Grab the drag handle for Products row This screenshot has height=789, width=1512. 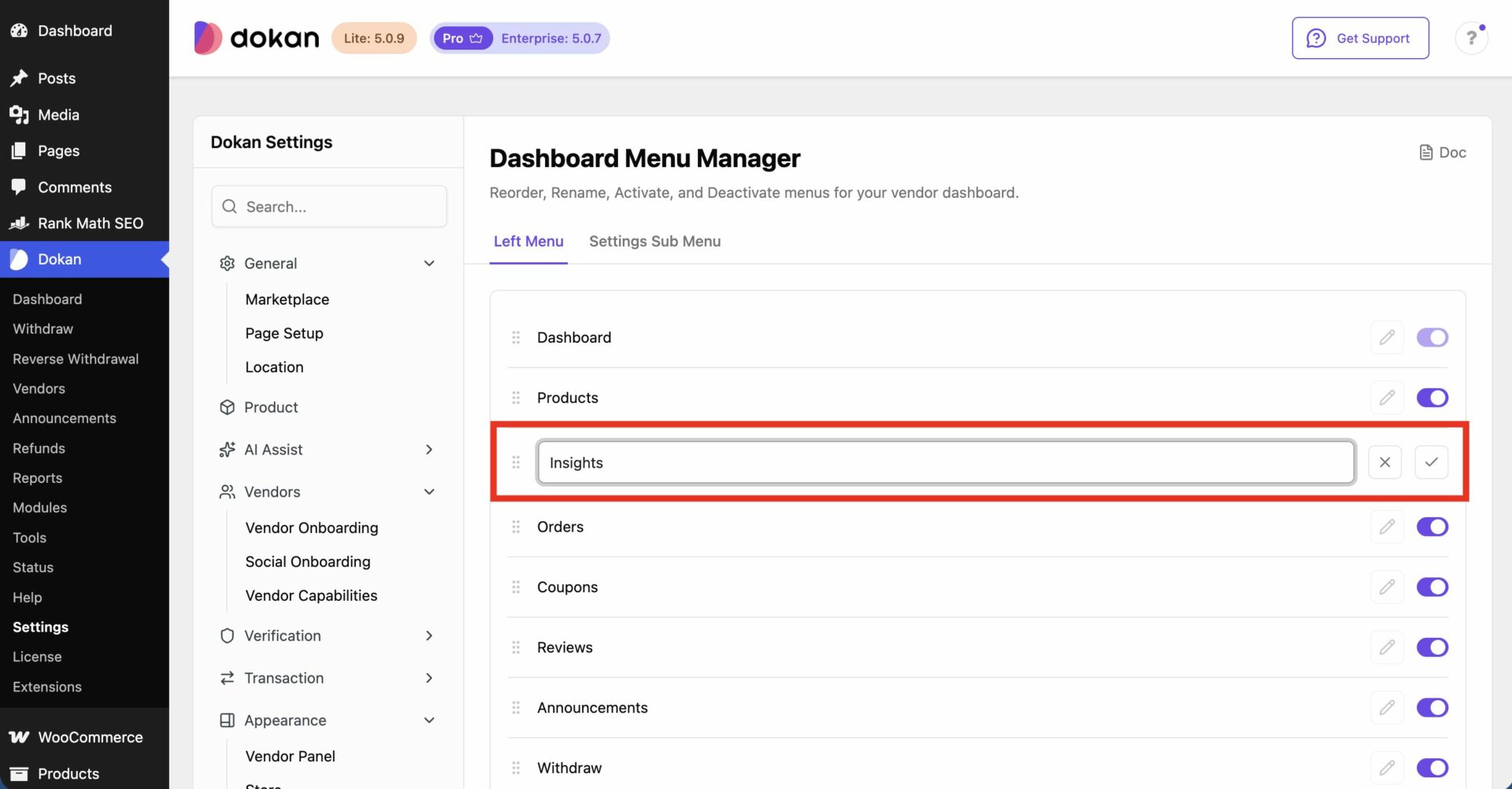point(516,398)
